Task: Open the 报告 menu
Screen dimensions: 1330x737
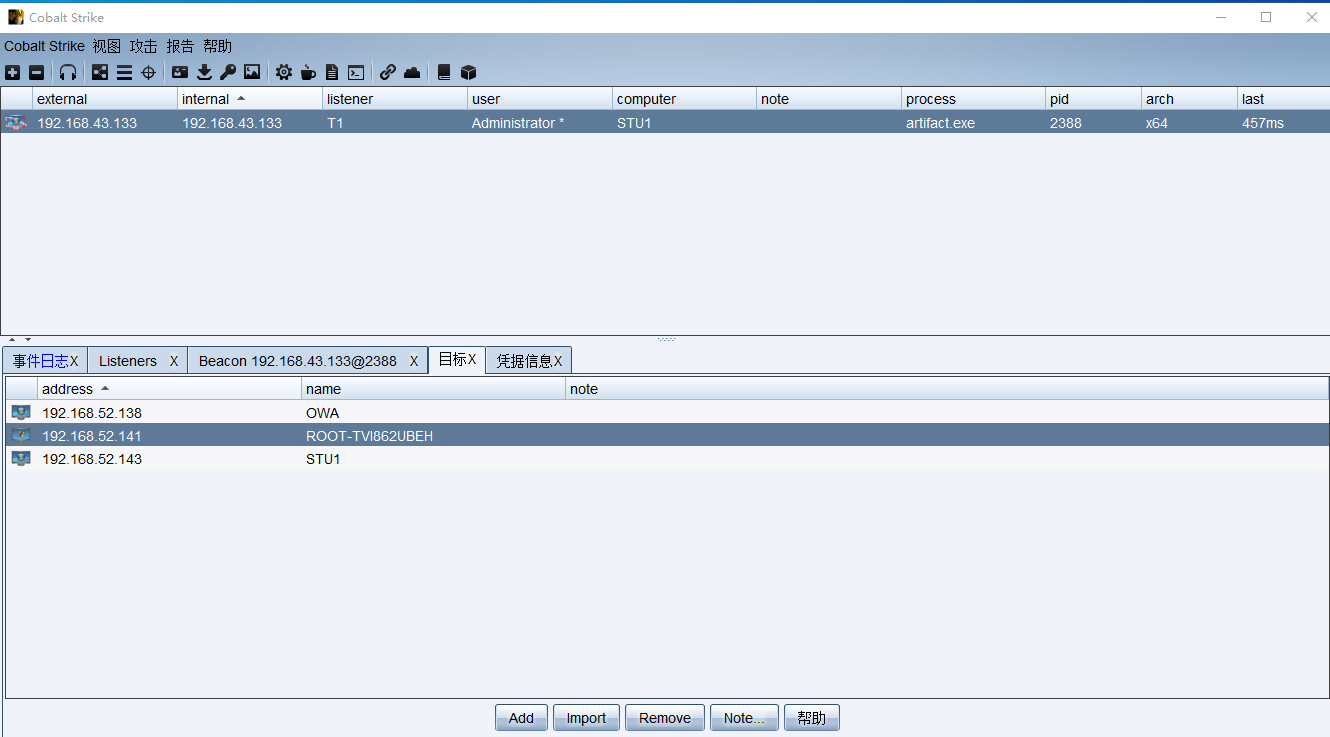Action: tap(181, 46)
